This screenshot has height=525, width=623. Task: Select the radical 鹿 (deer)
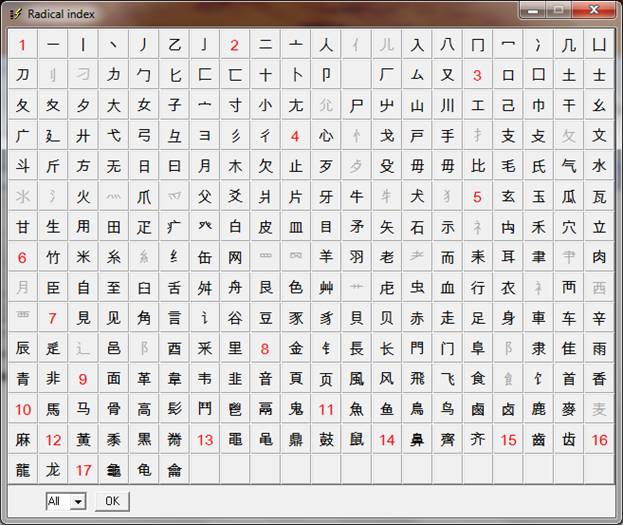coord(538,409)
